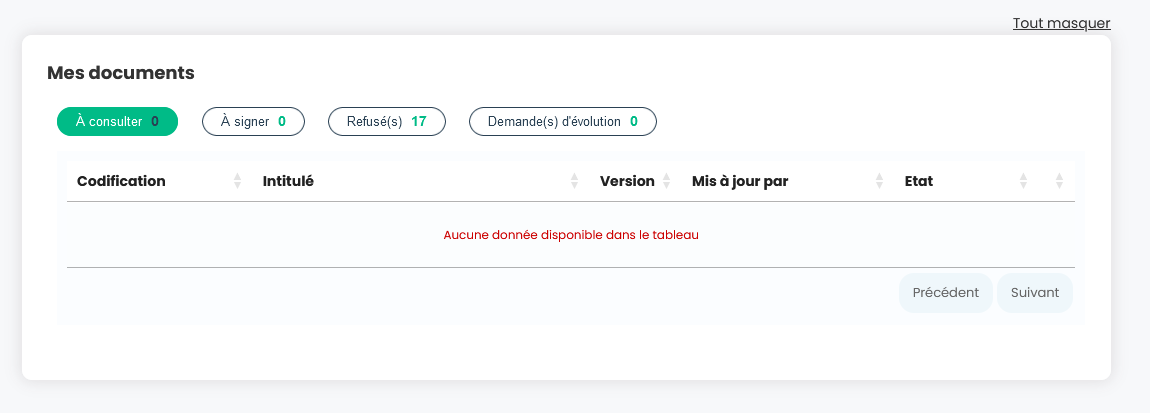1150x413 pixels.
Task: Toggle sort arrows next to Intitulé
Action: (x=574, y=181)
